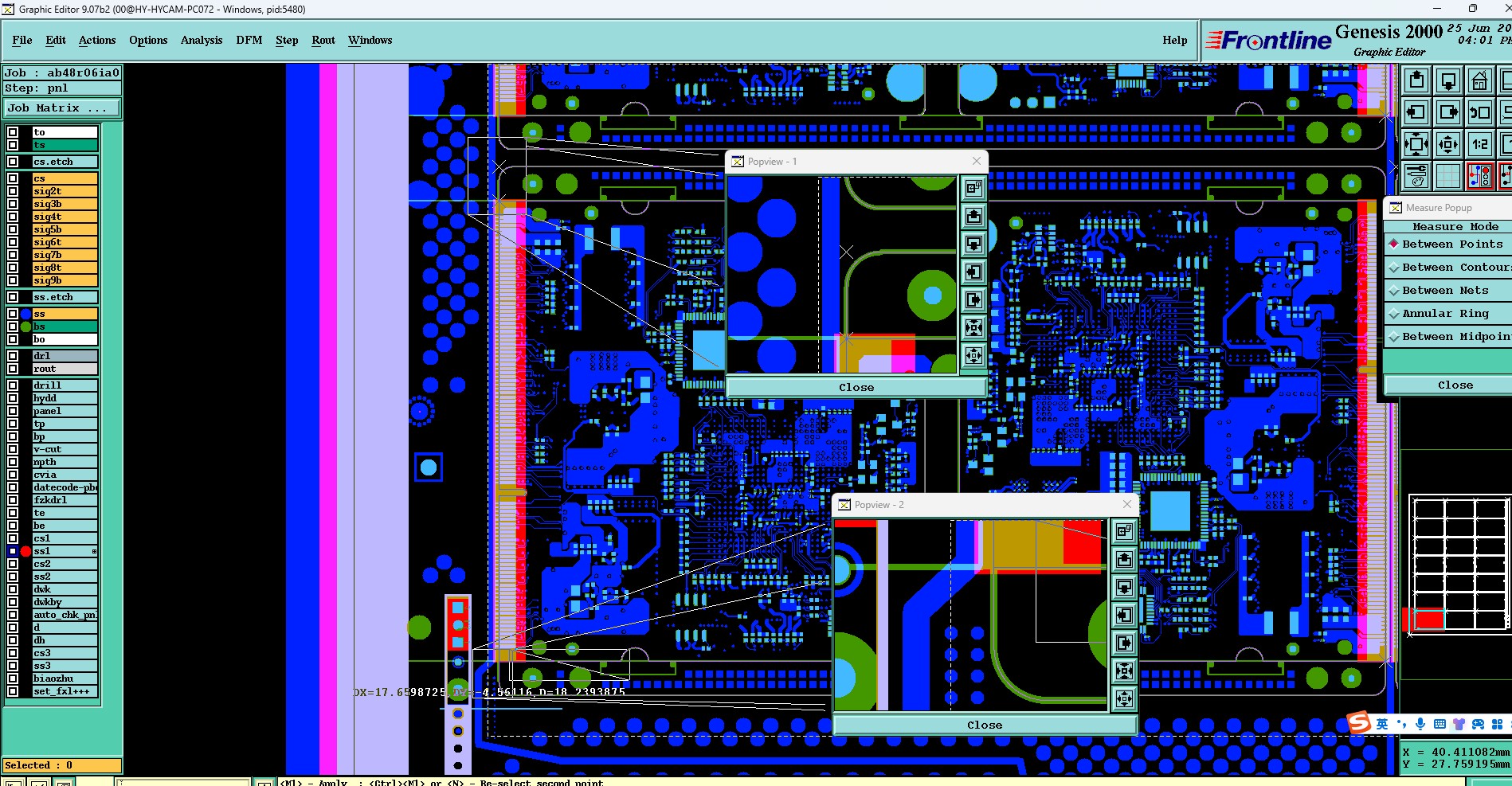The width and height of the screenshot is (1512, 786).
Task: Toggle checkbox for the biaozhu layer
Action: [13, 678]
